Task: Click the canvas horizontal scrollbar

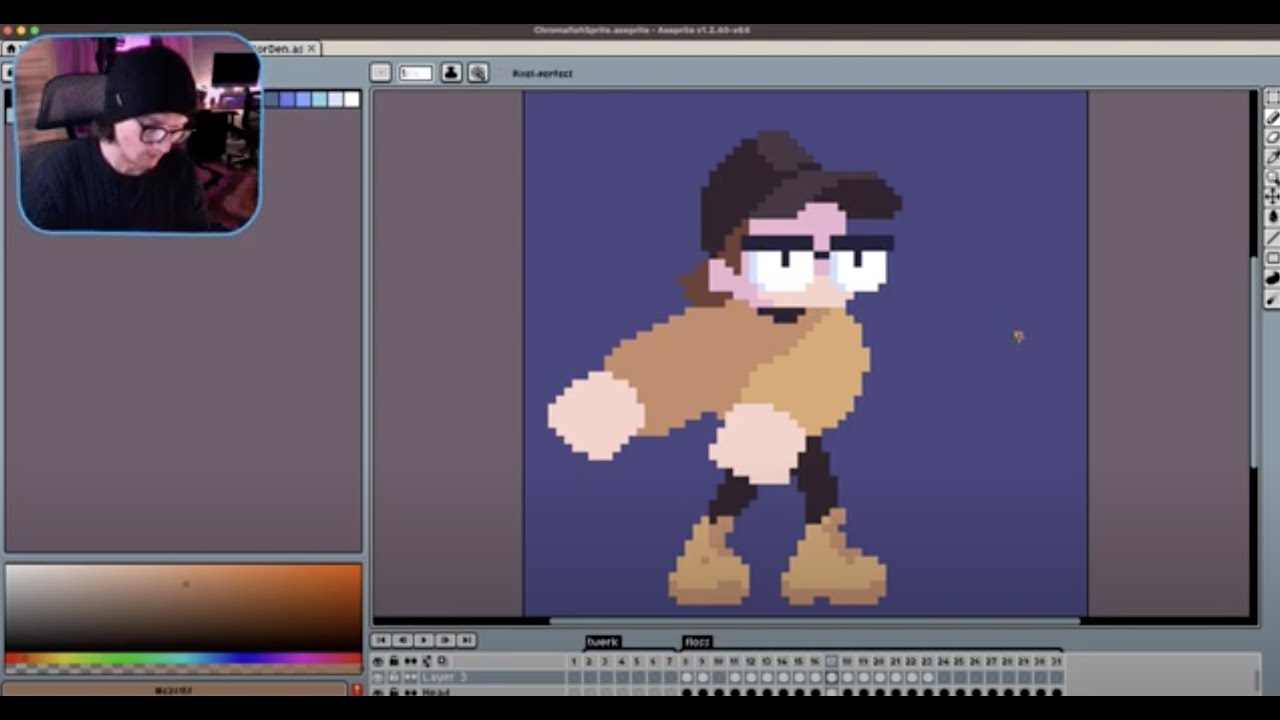Action: click(813, 621)
